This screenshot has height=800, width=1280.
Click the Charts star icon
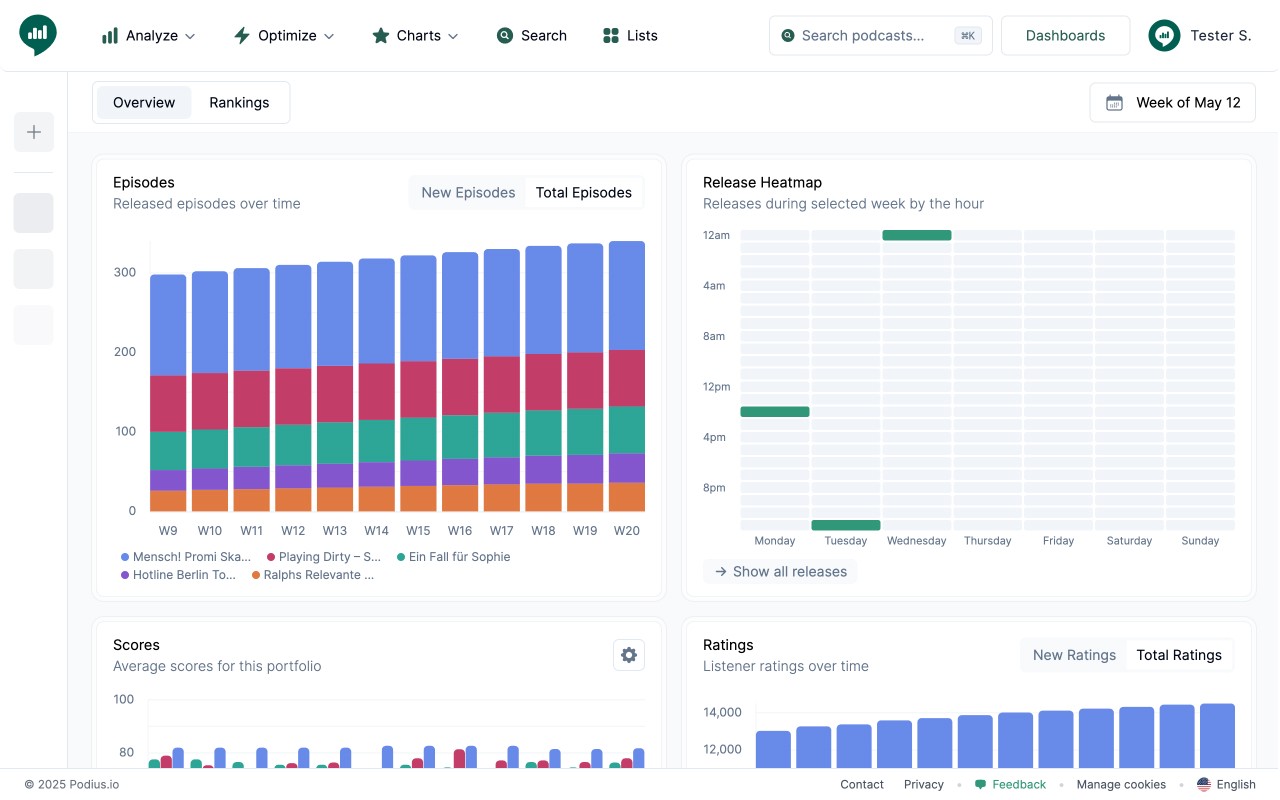point(381,35)
